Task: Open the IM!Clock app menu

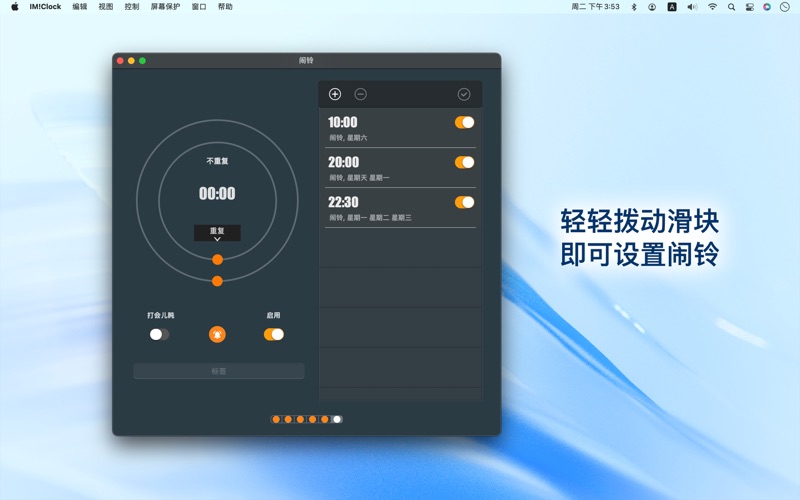Action: point(45,7)
